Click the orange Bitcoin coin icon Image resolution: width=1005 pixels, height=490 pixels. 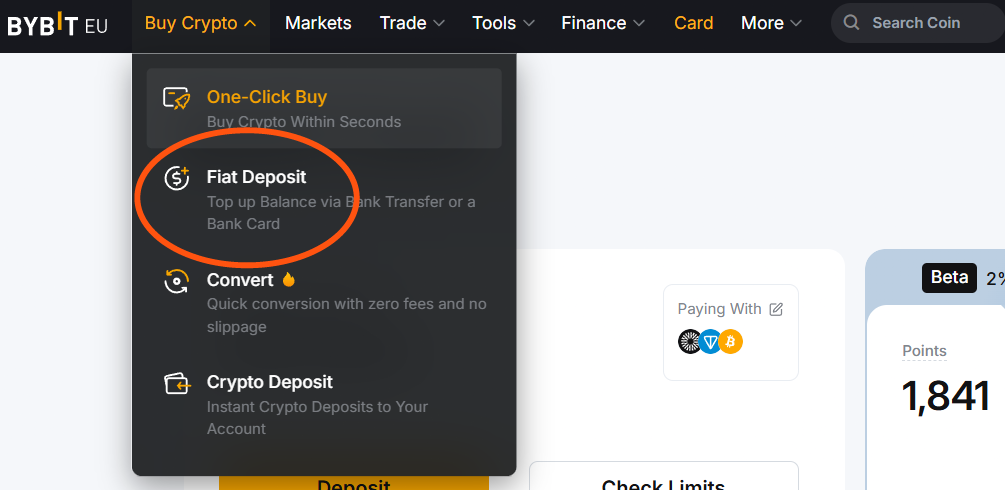tap(731, 342)
